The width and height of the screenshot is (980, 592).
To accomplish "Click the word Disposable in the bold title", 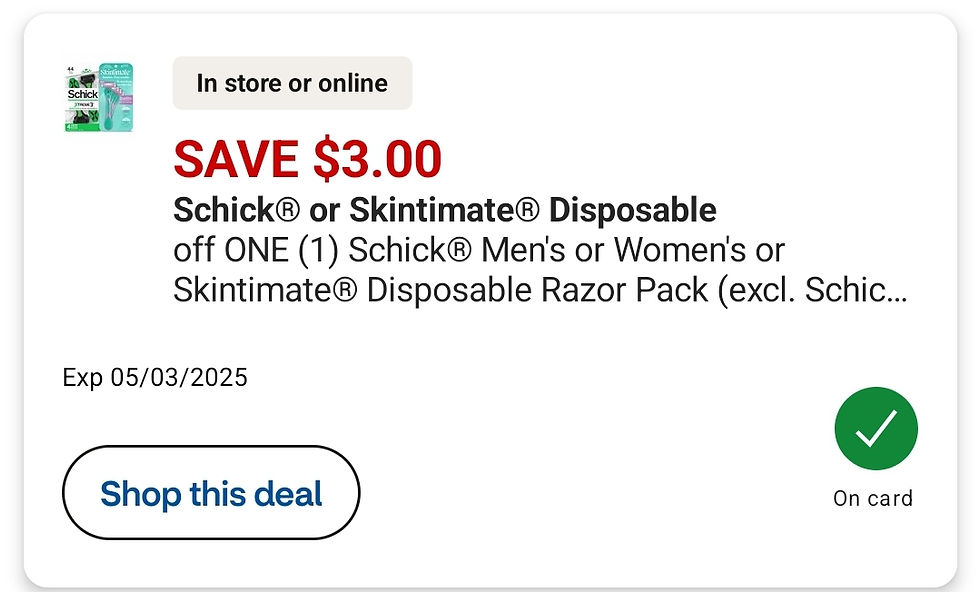I will 633,210.
